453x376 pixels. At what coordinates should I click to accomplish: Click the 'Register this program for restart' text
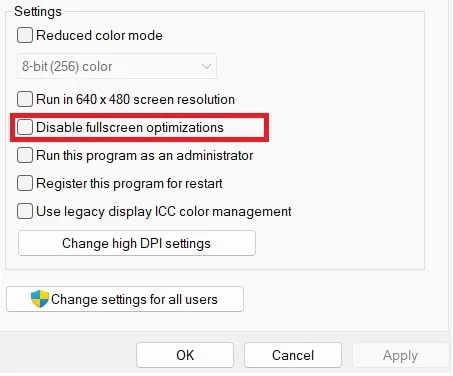(129, 184)
